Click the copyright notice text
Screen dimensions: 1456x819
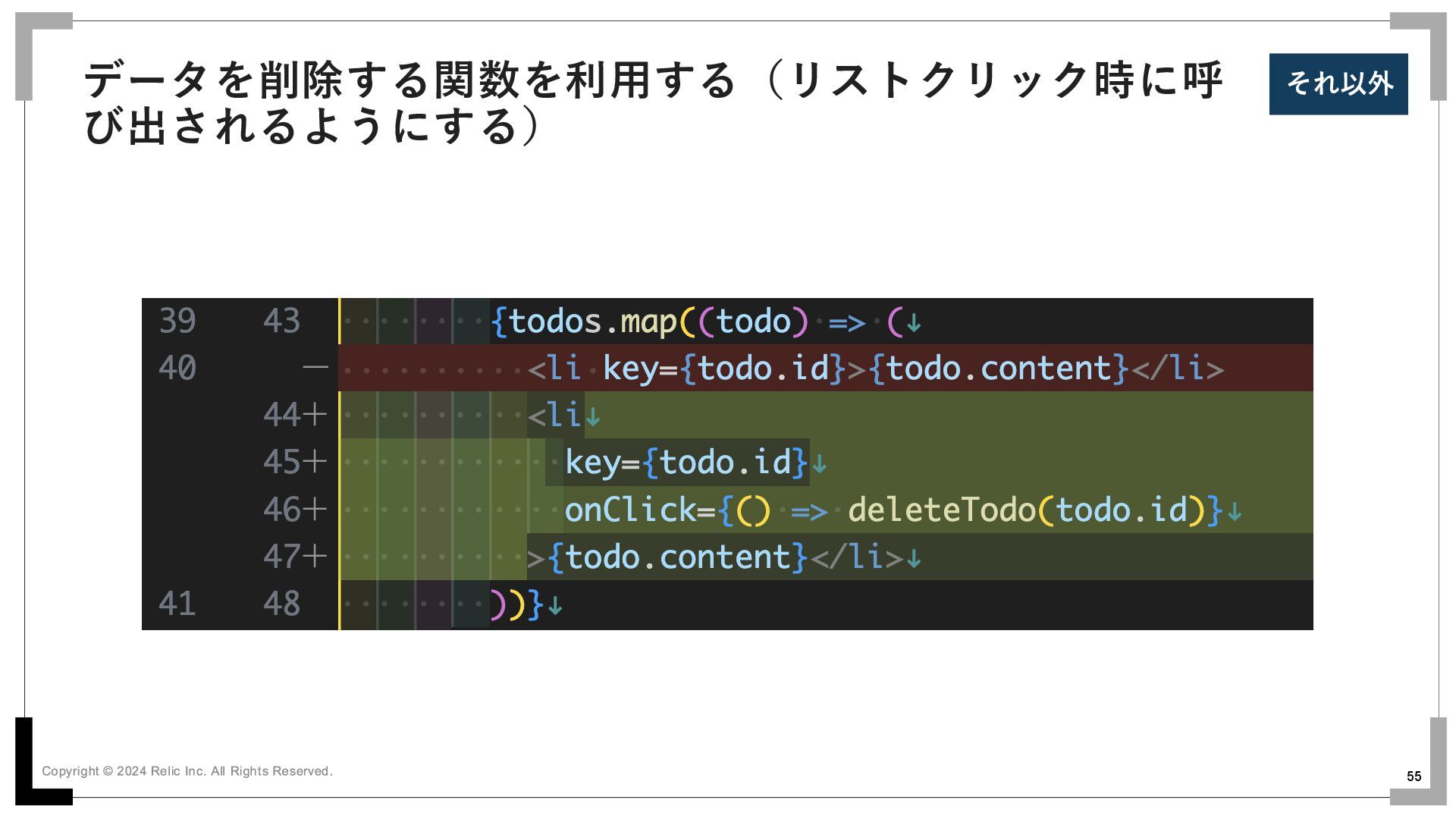click(x=187, y=771)
